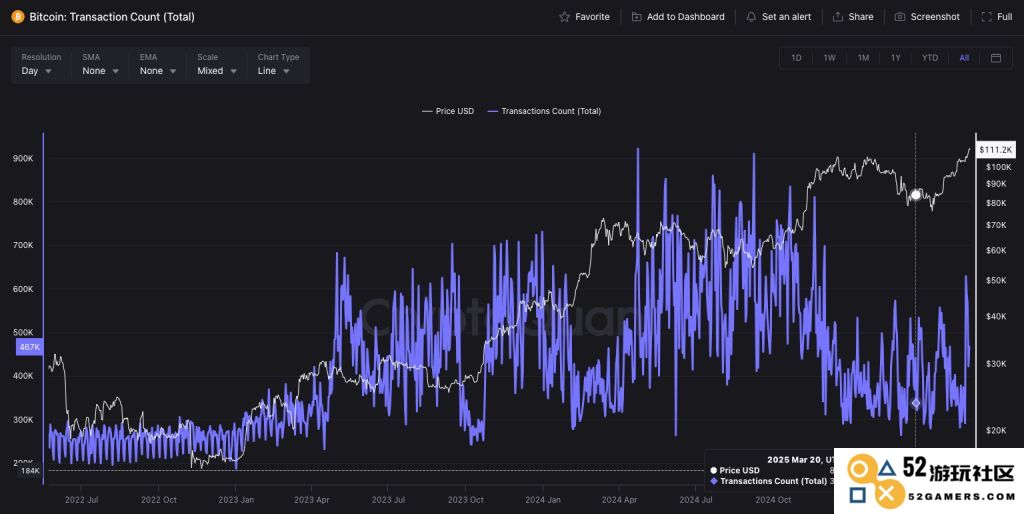Click the Add to Dashboard label

(x=686, y=17)
